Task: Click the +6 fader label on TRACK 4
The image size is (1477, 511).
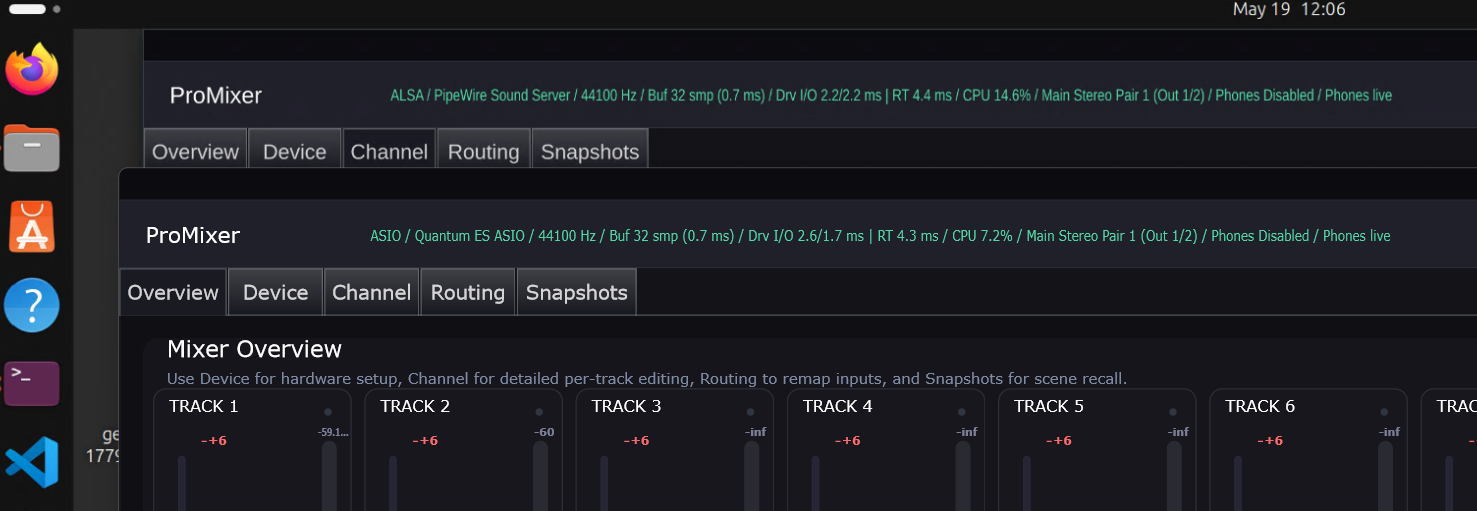Action: [848, 440]
